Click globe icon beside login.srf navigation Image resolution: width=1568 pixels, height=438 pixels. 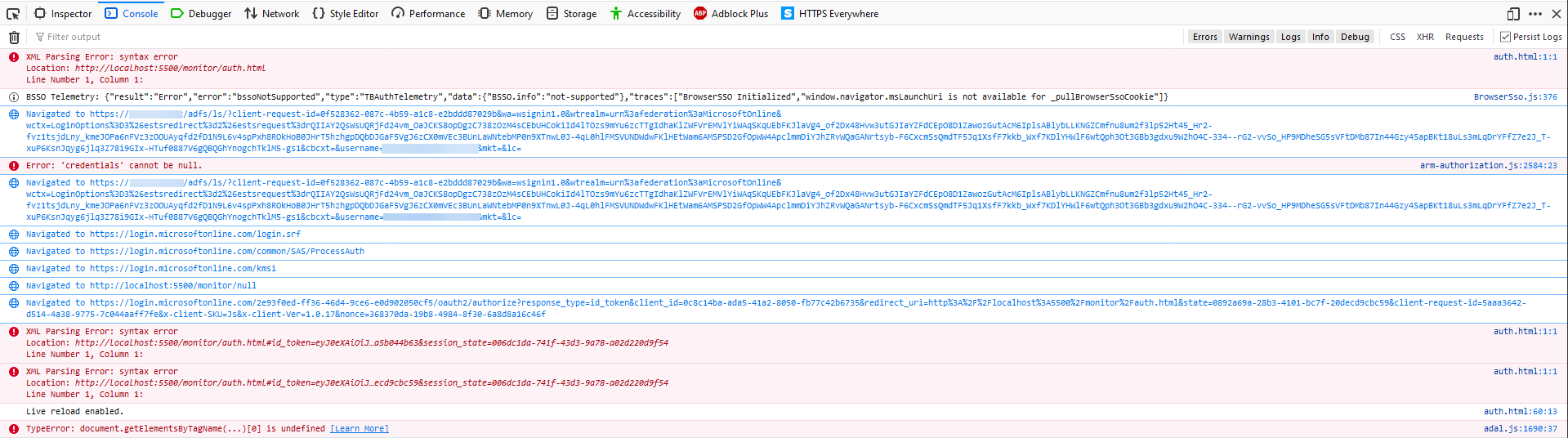click(14, 235)
